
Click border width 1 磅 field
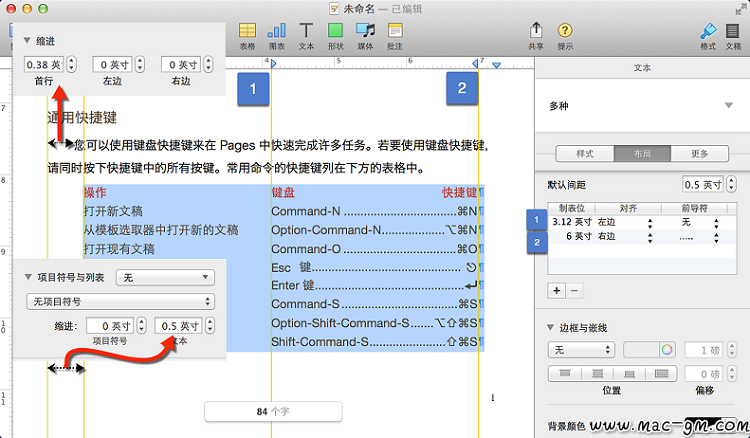click(x=706, y=350)
